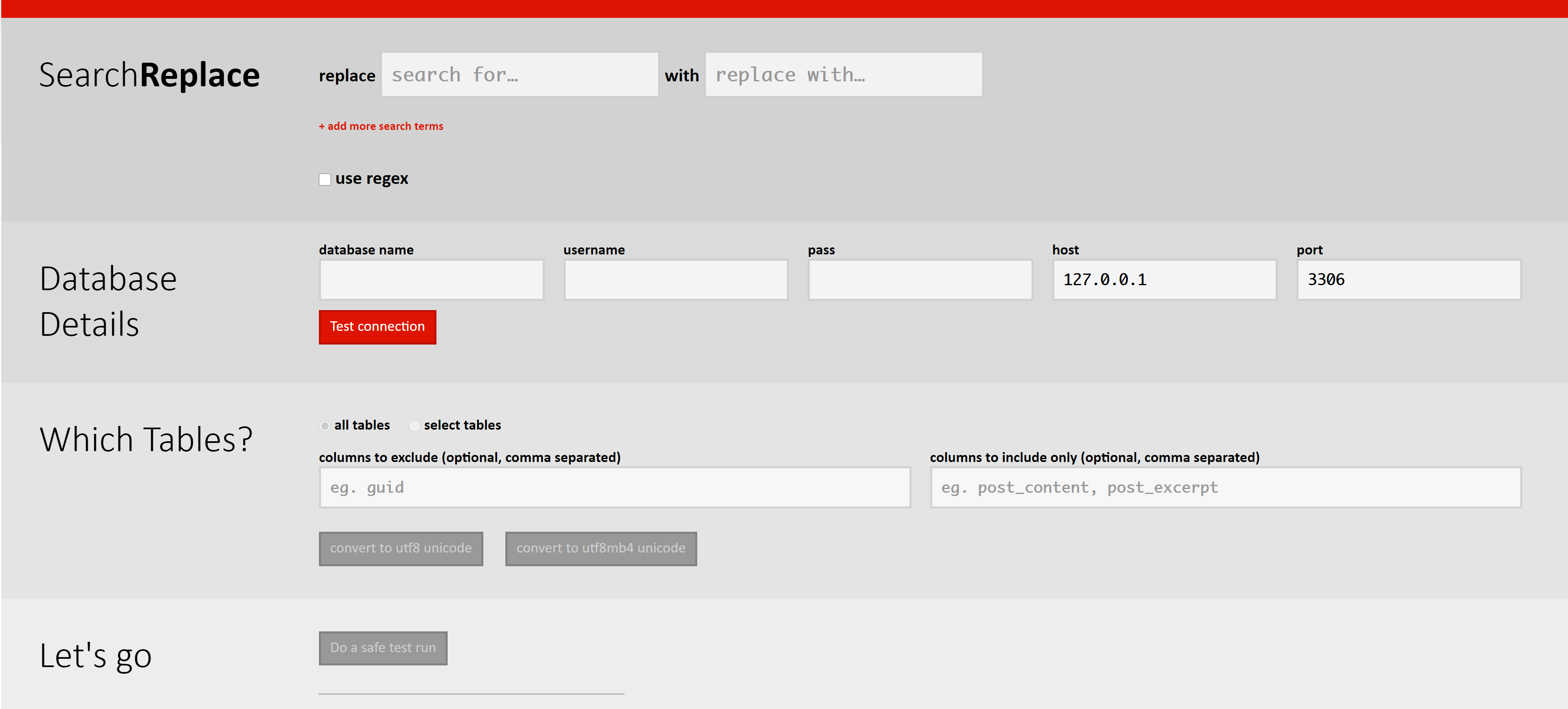Click the 'replace' label before search field
Image resolution: width=1568 pixels, height=709 pixels.
point(347,76)
